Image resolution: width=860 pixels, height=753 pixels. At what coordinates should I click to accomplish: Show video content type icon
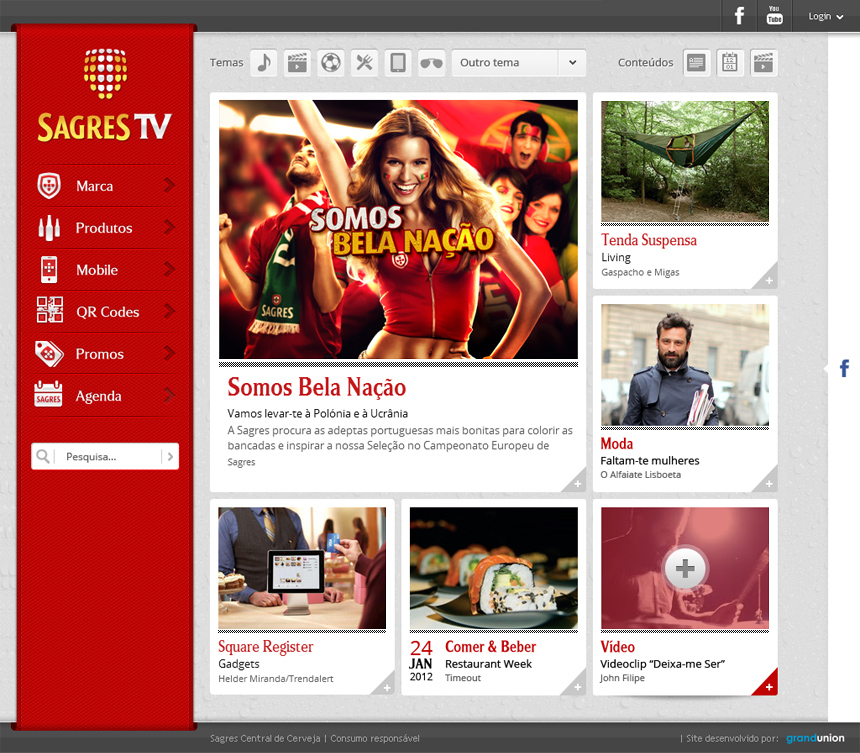coord(763,63)
